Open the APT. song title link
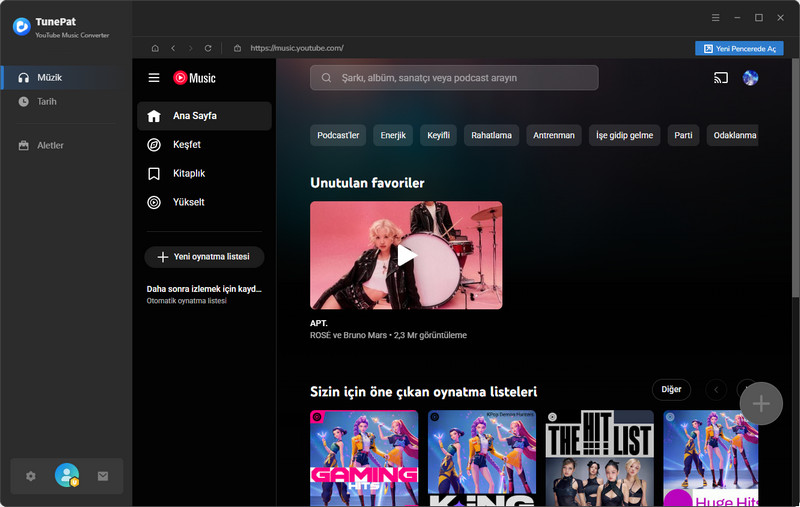 tap(319, 323)
